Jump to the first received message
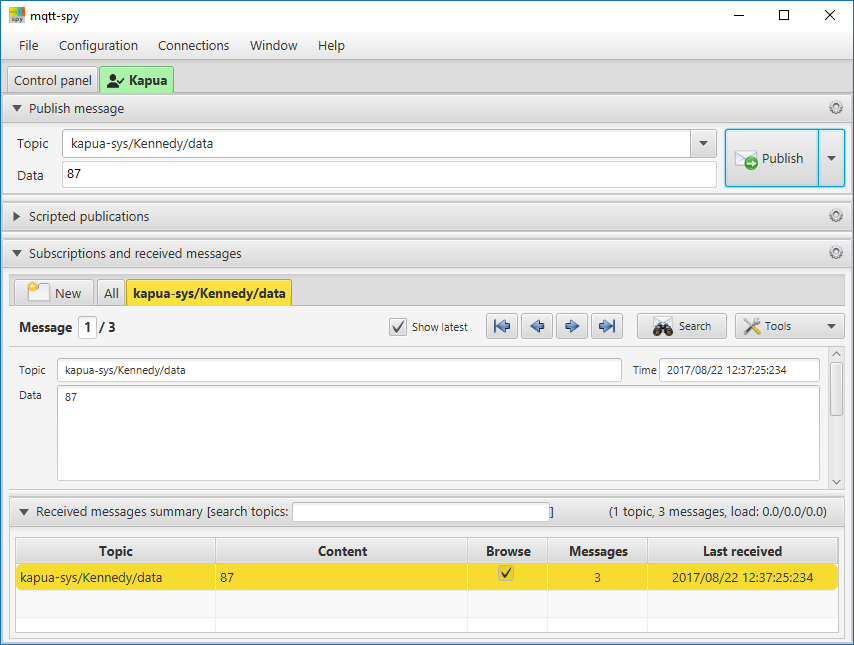Viewport: 854px width, 645px height. [501, 325]
